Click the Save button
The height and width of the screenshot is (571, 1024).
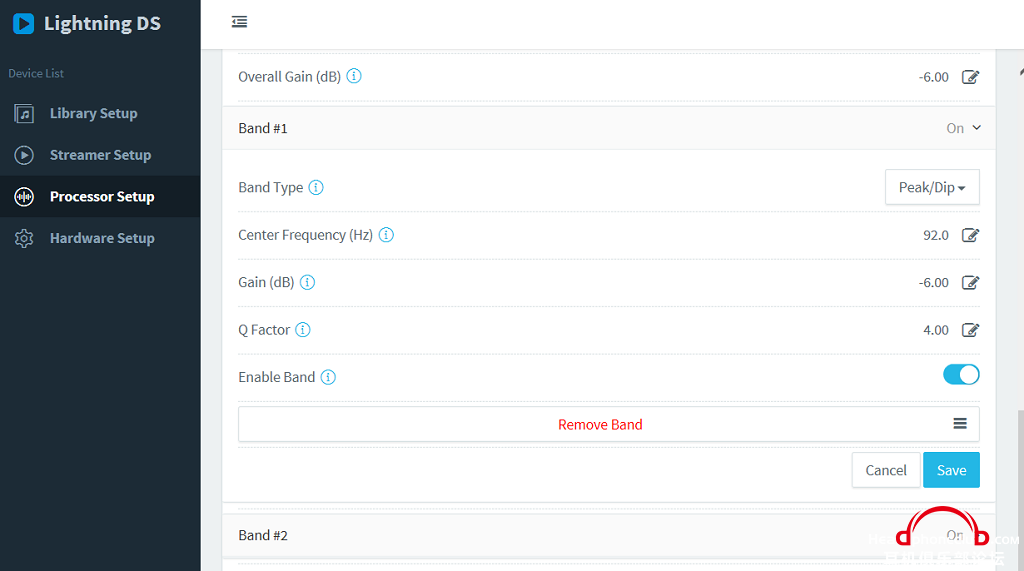[951, 470]
